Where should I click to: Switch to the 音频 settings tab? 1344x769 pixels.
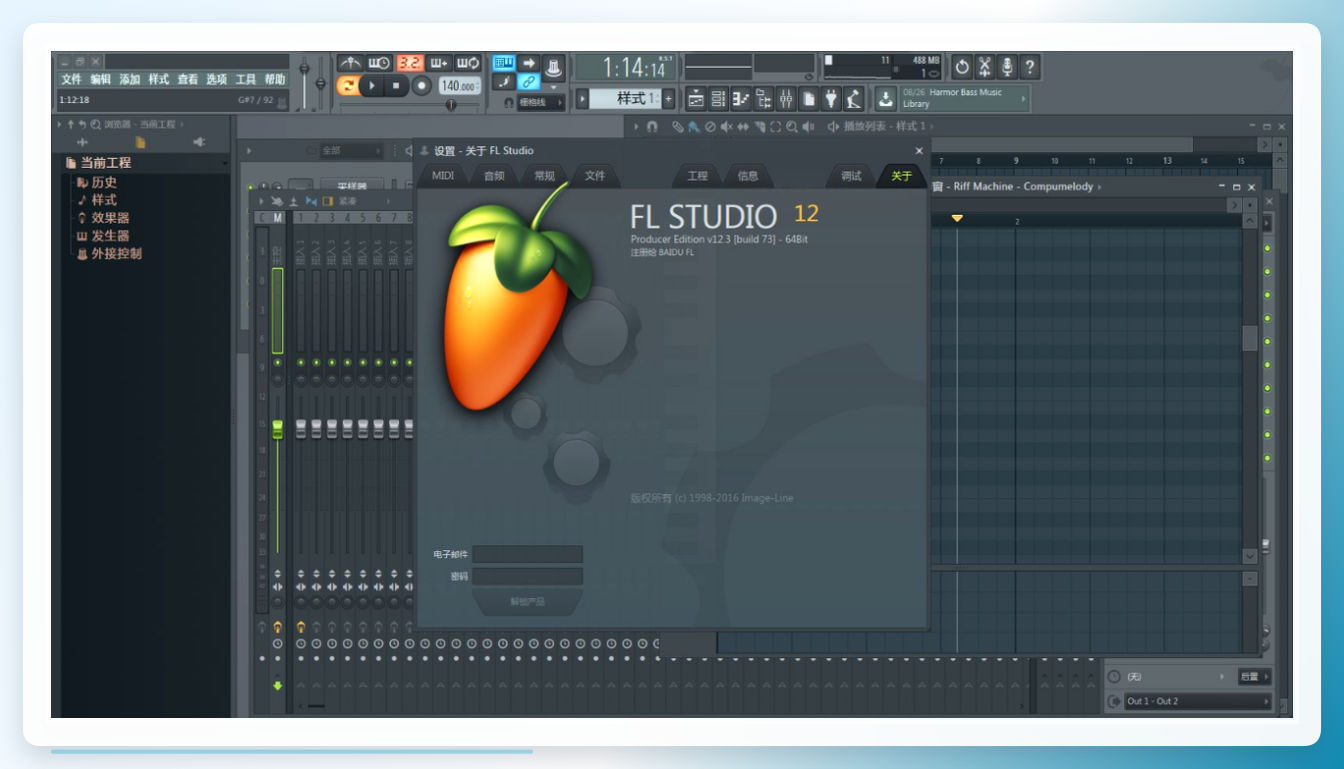494,176
